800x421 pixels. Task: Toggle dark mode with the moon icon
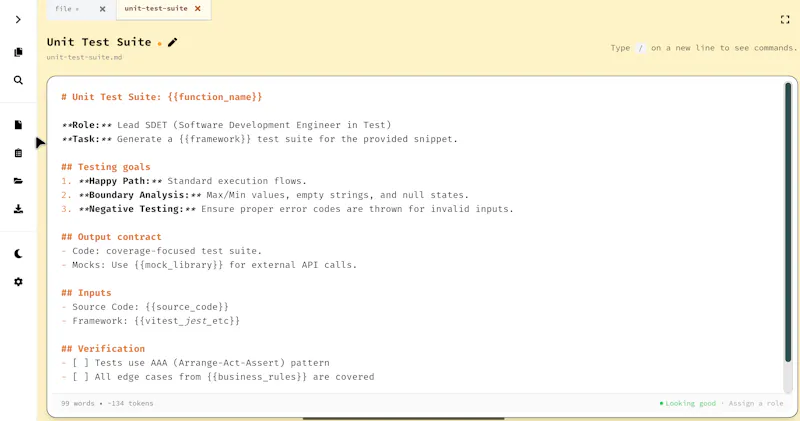(x=18, y=254)
